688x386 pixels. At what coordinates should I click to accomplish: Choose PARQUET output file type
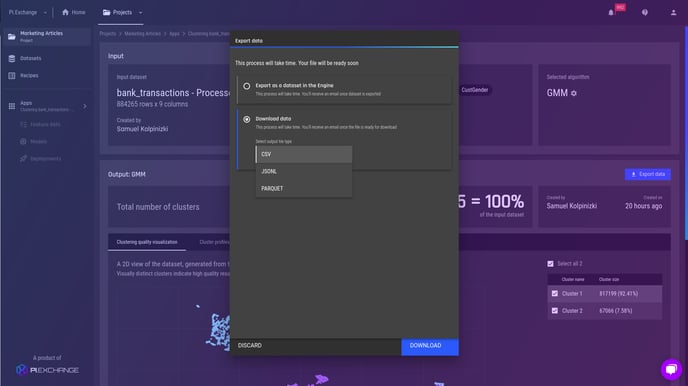pyautogui.click(x=304, y=189)
